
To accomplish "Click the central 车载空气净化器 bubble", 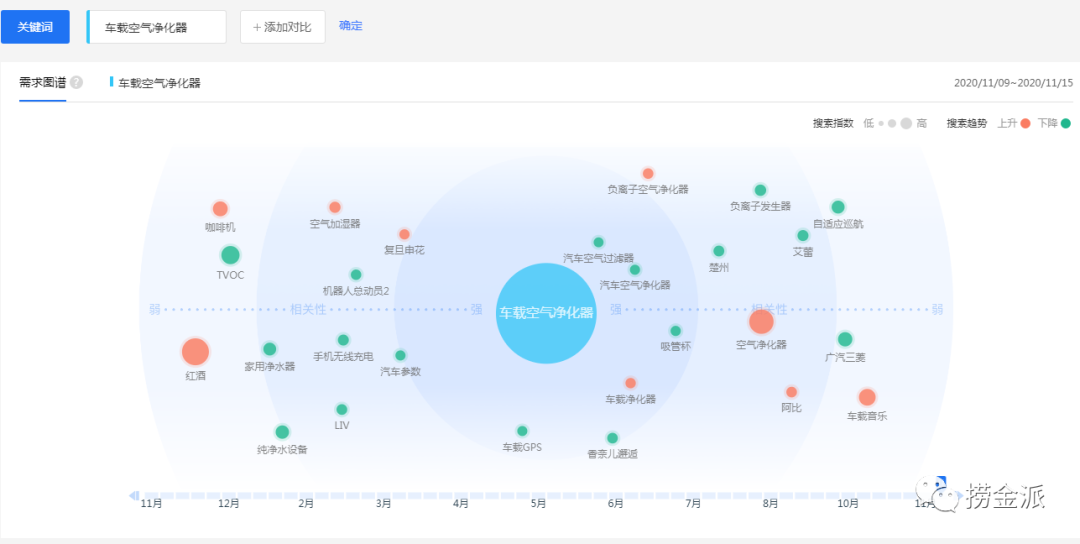I will [x=546, y=313].
